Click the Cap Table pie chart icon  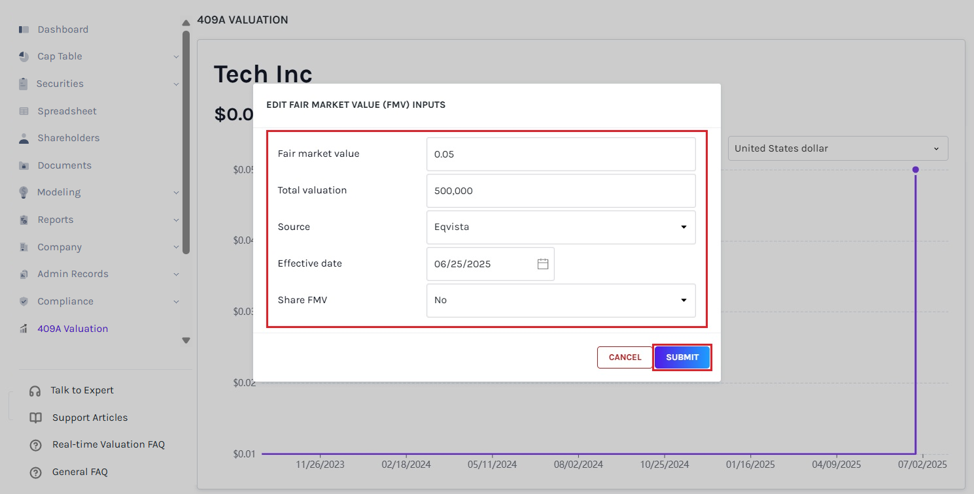click(24, 57)
